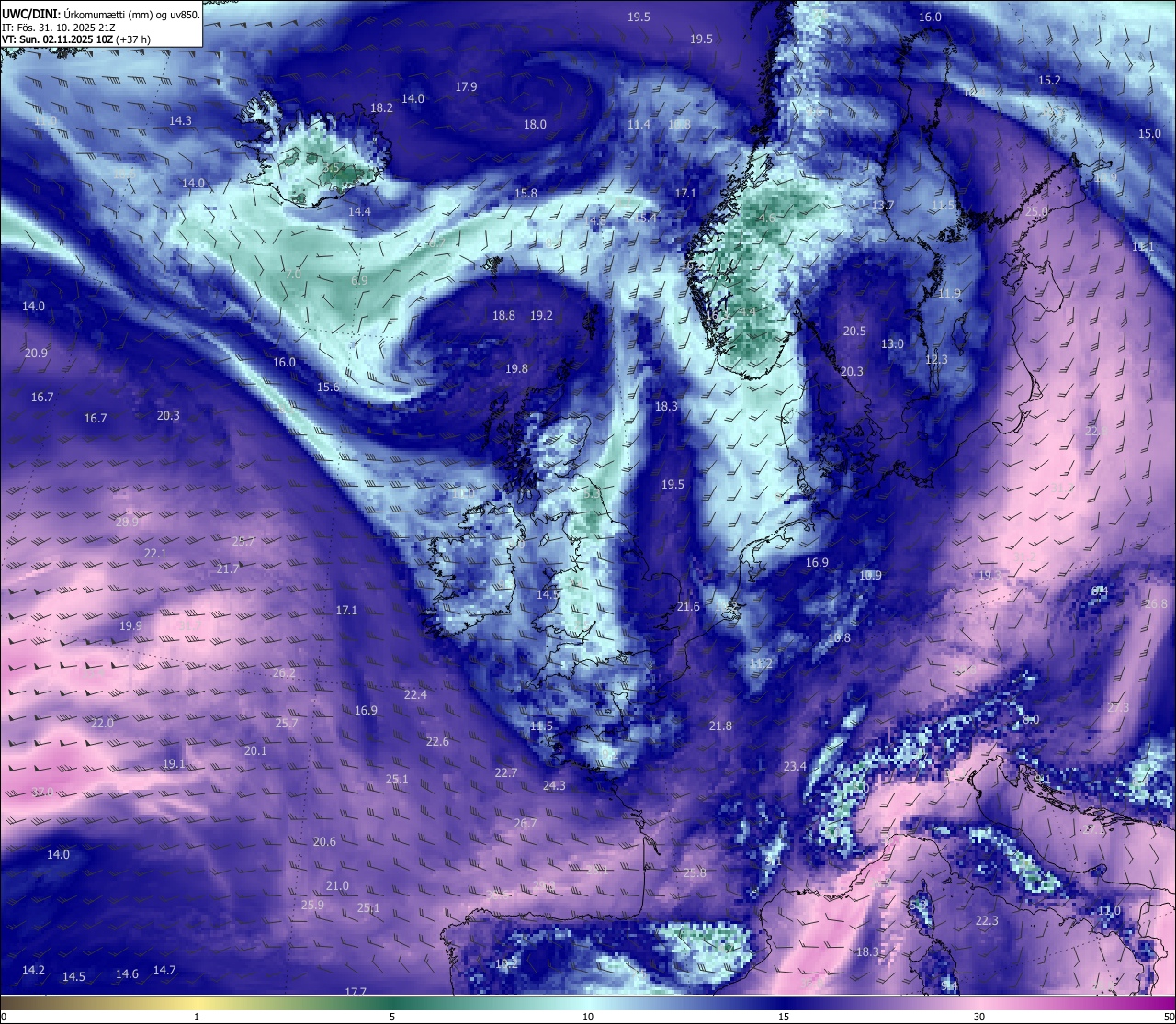
Task: Click the 21.7 value label
Action: pos(227,569)
